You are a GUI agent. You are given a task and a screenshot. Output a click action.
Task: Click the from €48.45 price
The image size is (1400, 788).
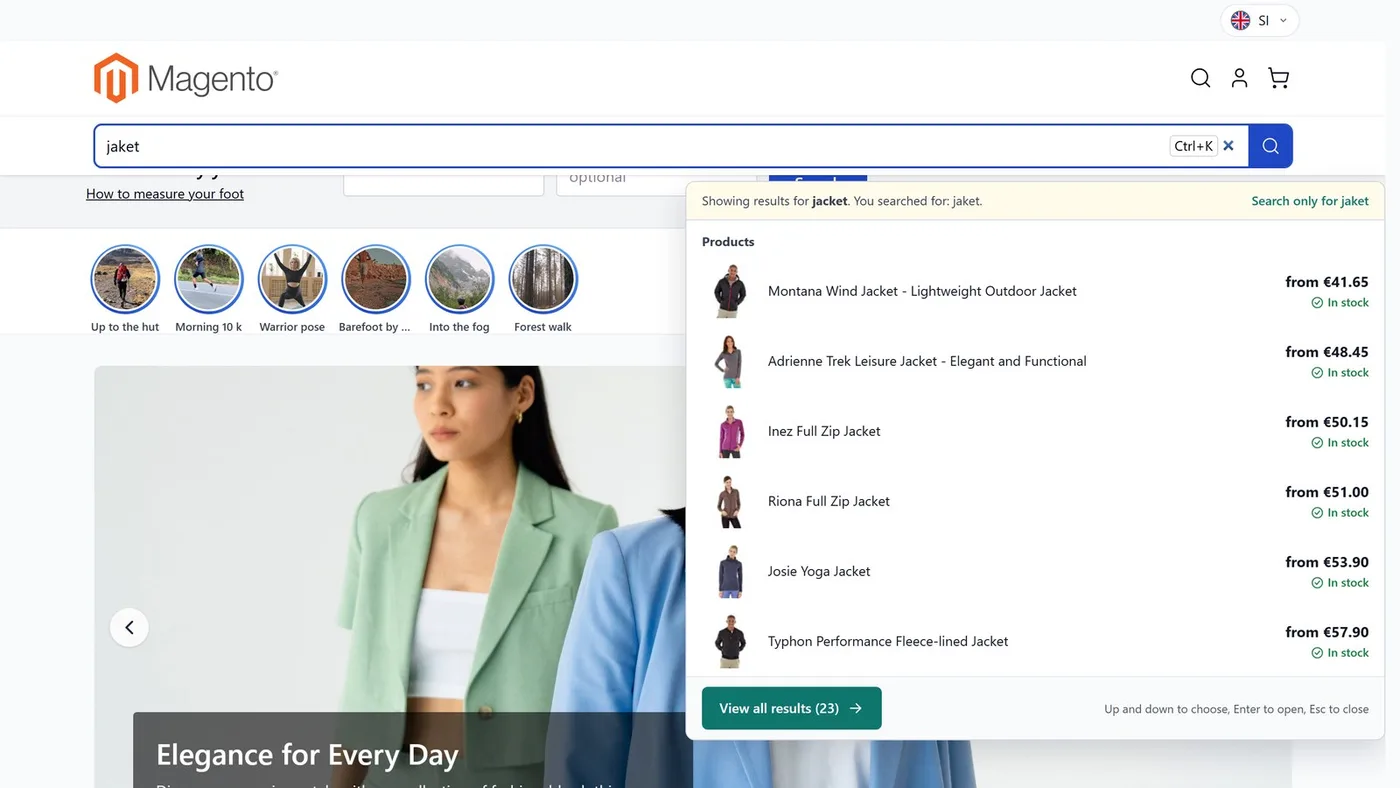(x=1327, y=352)
